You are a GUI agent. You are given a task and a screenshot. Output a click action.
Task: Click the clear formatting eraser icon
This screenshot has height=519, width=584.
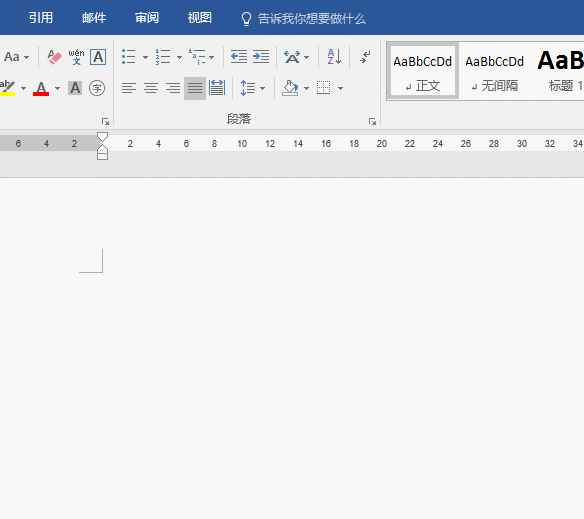click(54, 57)
